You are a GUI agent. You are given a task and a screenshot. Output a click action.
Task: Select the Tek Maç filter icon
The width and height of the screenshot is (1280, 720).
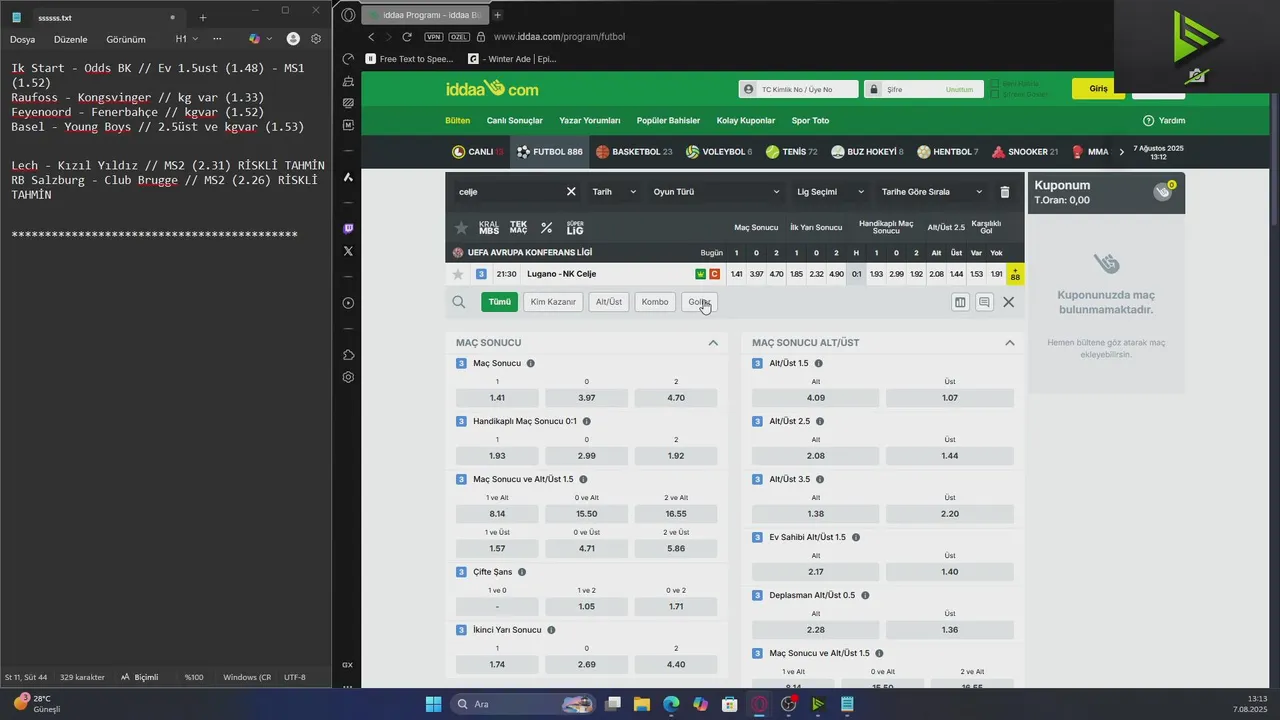click(518, 228)
